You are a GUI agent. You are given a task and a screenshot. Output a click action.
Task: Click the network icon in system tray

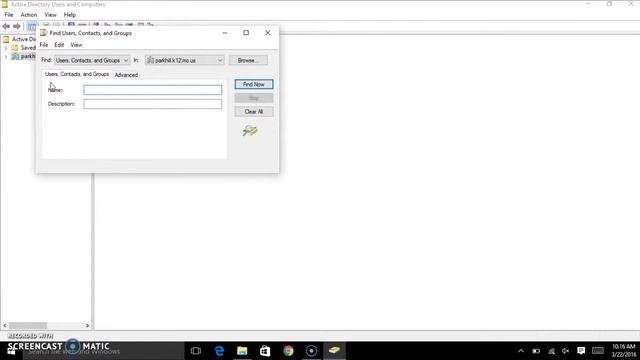pyautogui.click(x=551, y=351)
